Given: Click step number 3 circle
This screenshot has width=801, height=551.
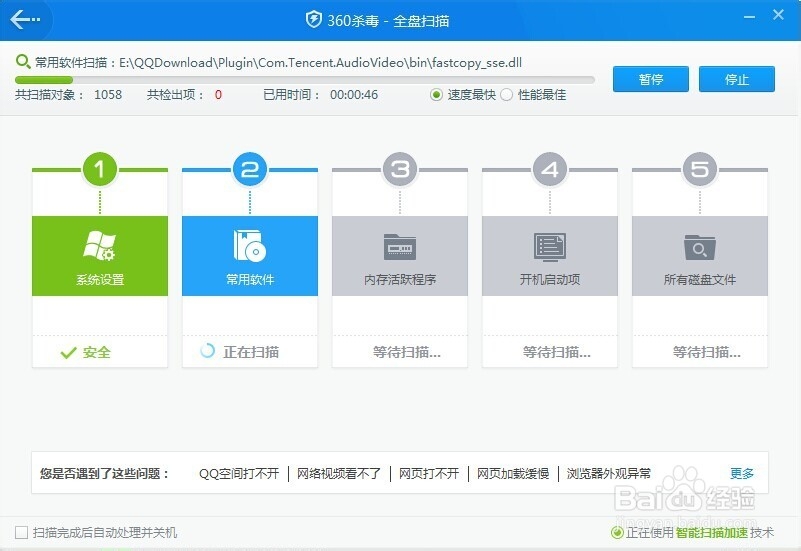Looking at the screenshot, I should [400, 169].
